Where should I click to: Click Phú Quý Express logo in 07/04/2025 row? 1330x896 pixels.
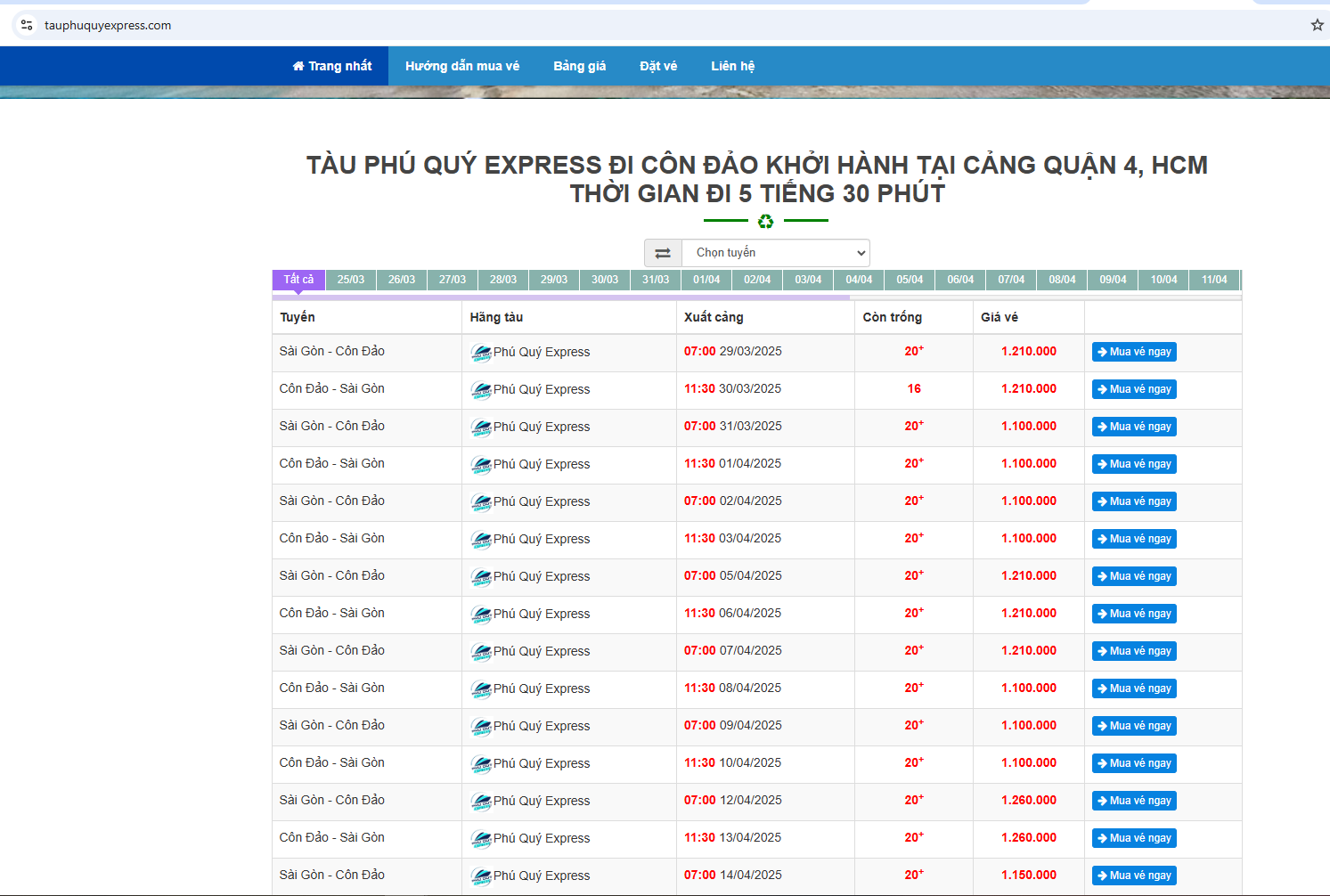point(481,652)
